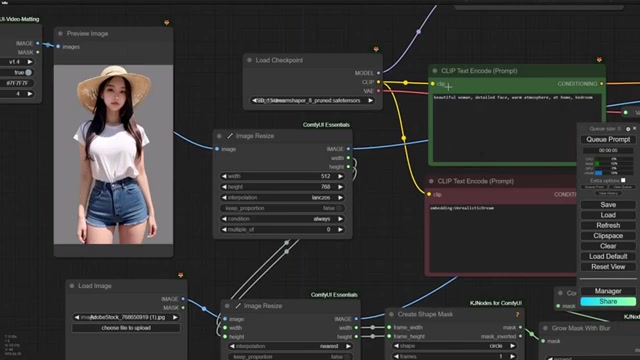The width and height of the screenshot is (640, 360).
Task: Click the Load button in the queue panel
Action: click(608, 215)
